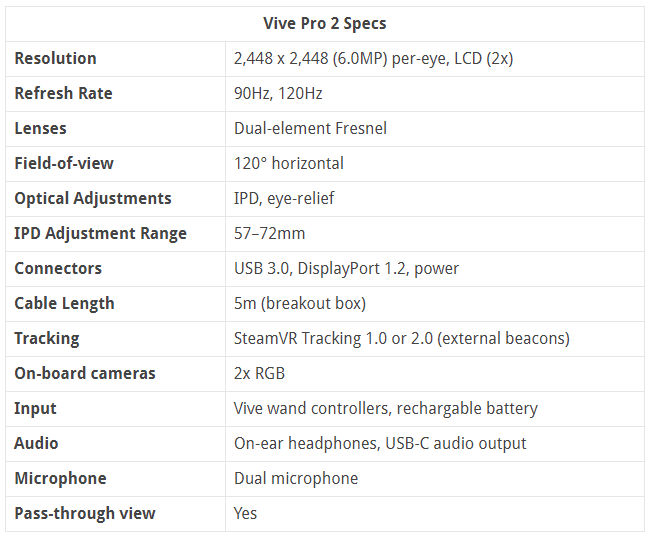Click the 57–72mm IPD range value

(270, 233)
